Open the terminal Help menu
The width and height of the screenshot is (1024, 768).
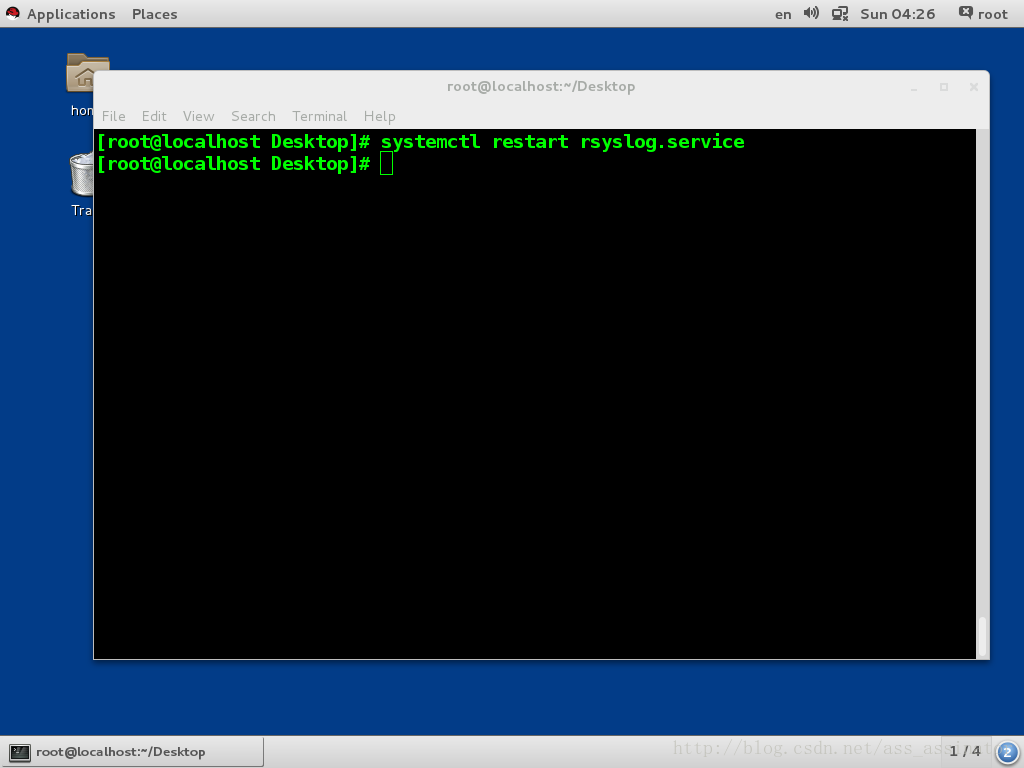[x=379, y=116]
